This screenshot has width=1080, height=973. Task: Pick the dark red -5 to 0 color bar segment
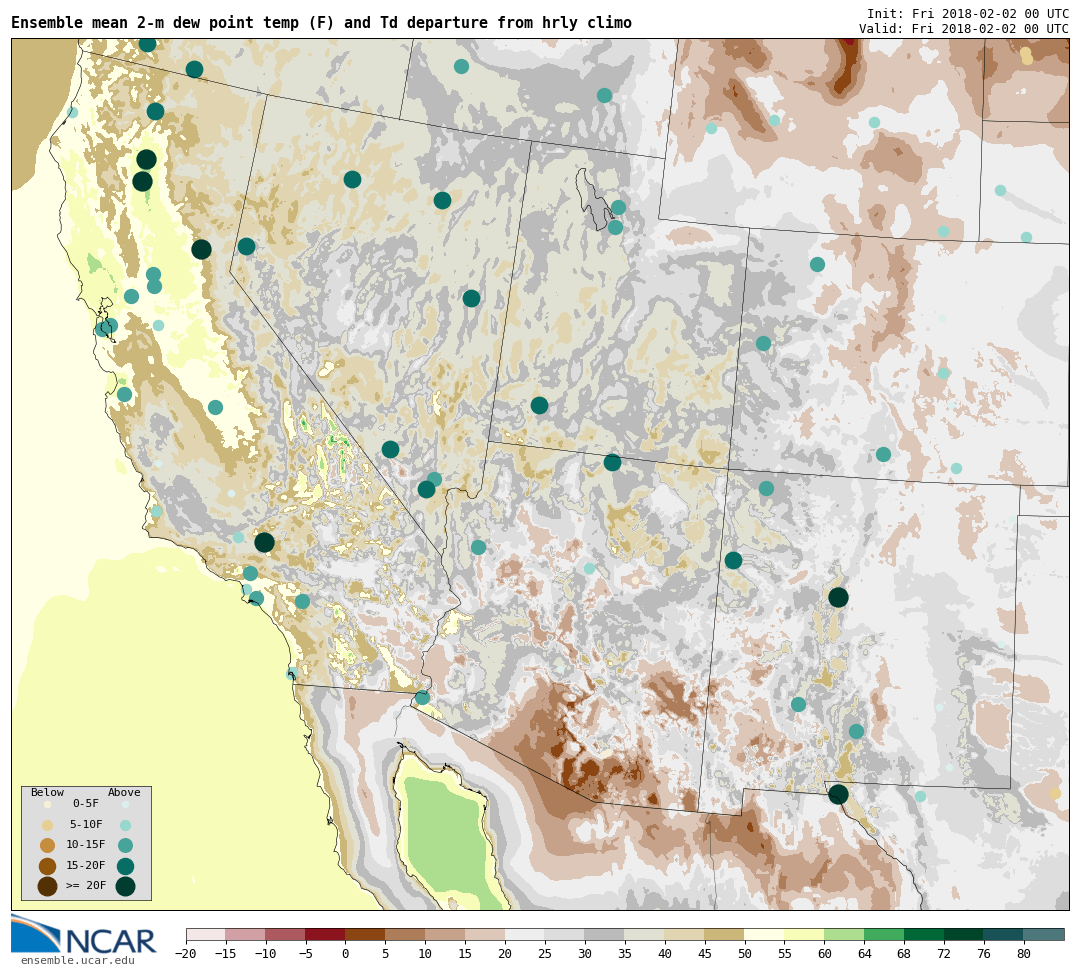325,934
